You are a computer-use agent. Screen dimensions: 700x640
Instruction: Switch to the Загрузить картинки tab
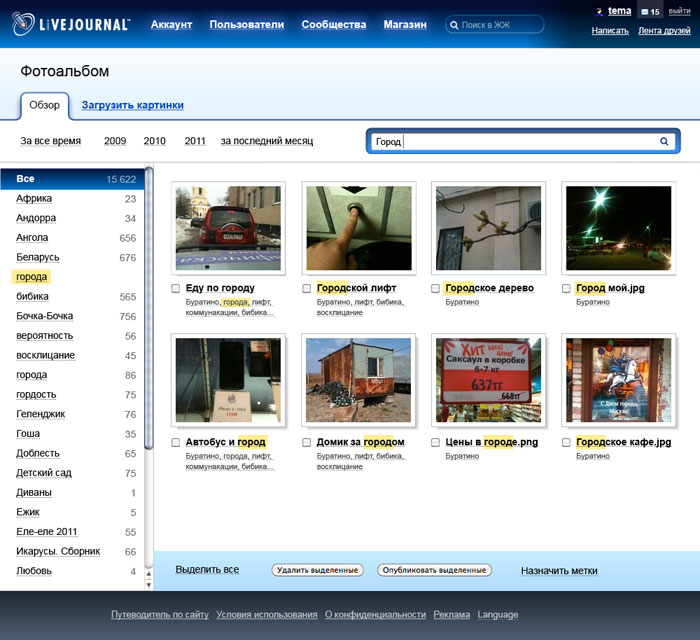[x=132, y=105]
